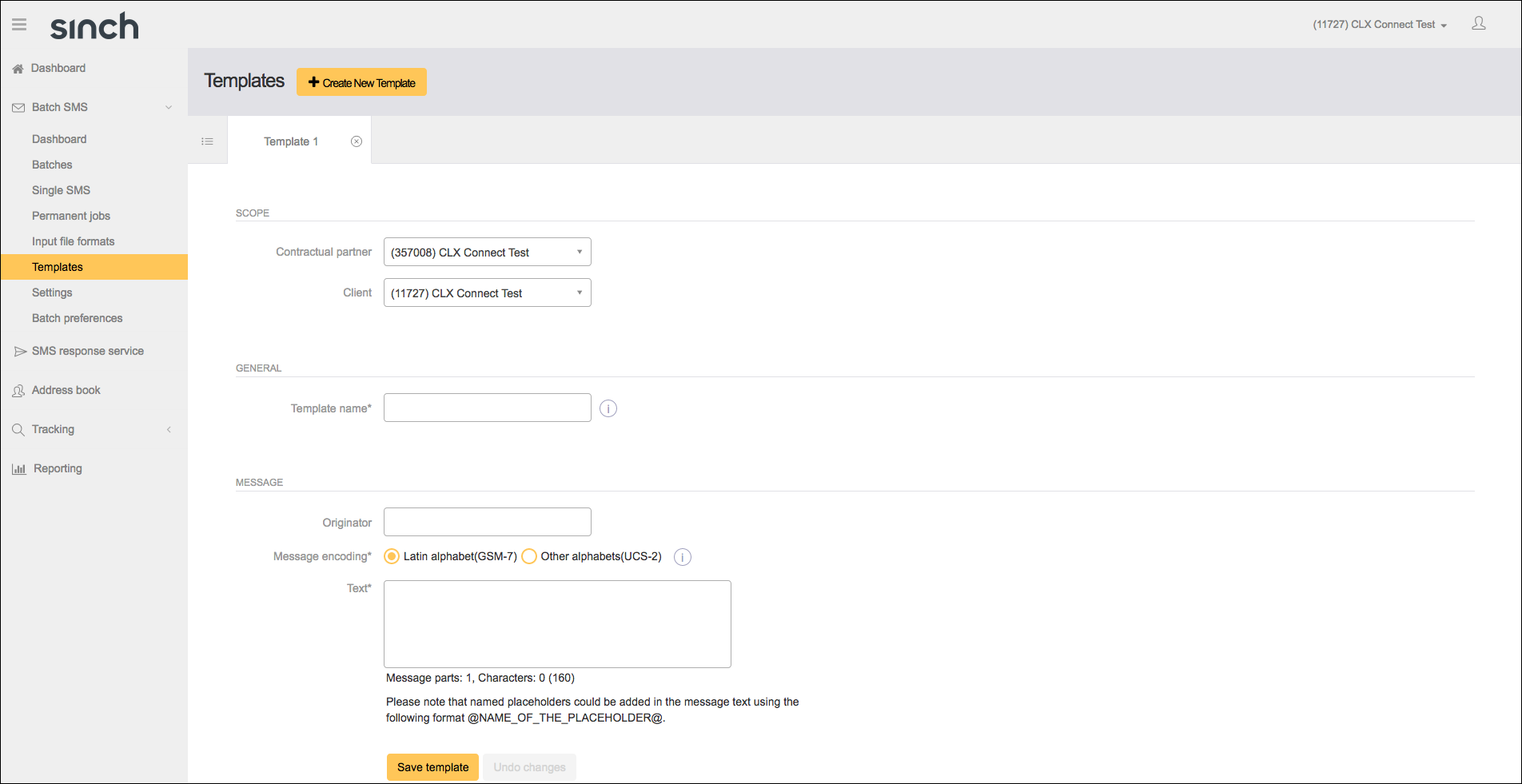This screenshot has height=784, width=1522.
Task: Click the template list icon beside tabs
Action: tap(207, 141)
